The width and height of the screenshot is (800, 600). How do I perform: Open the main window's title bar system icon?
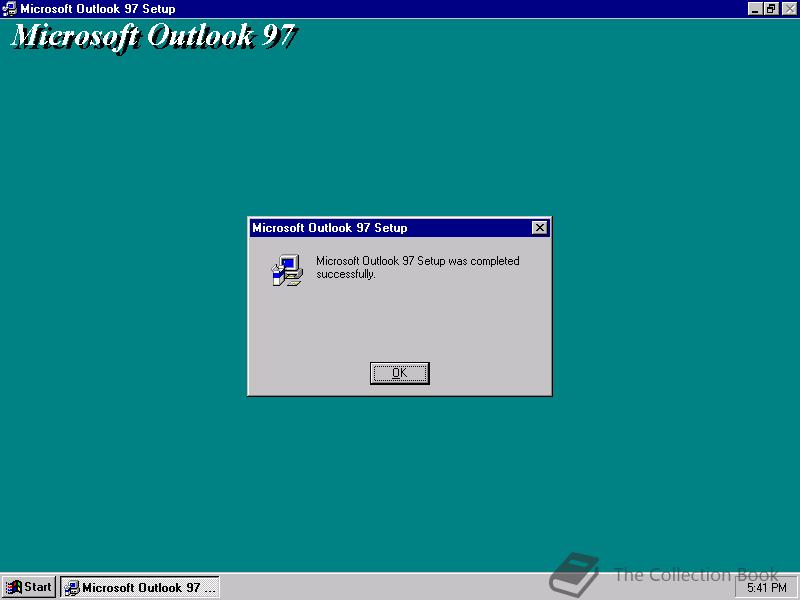(9, 9)
